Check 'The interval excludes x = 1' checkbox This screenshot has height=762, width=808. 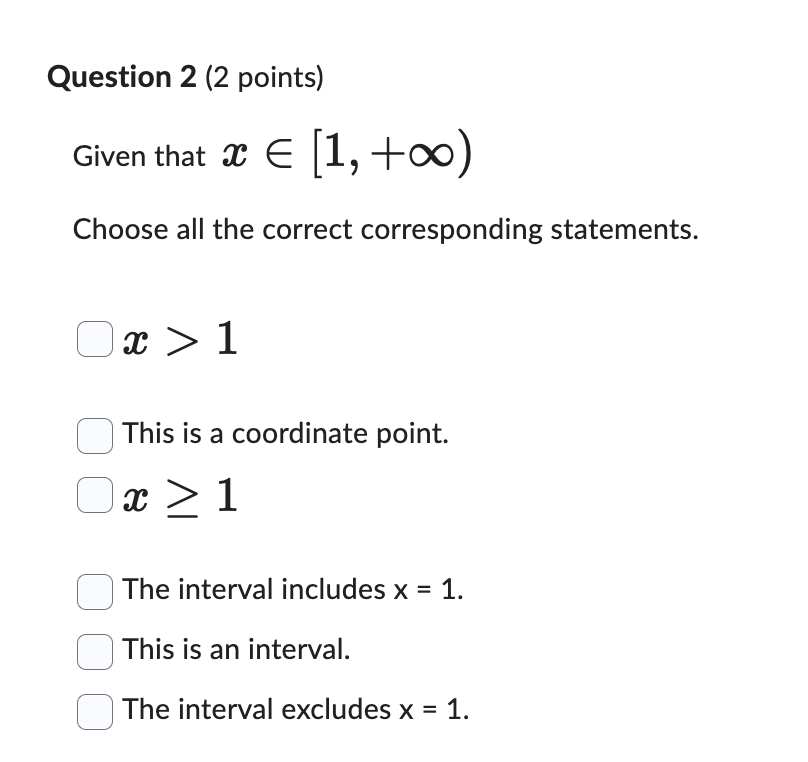[94, 712]
